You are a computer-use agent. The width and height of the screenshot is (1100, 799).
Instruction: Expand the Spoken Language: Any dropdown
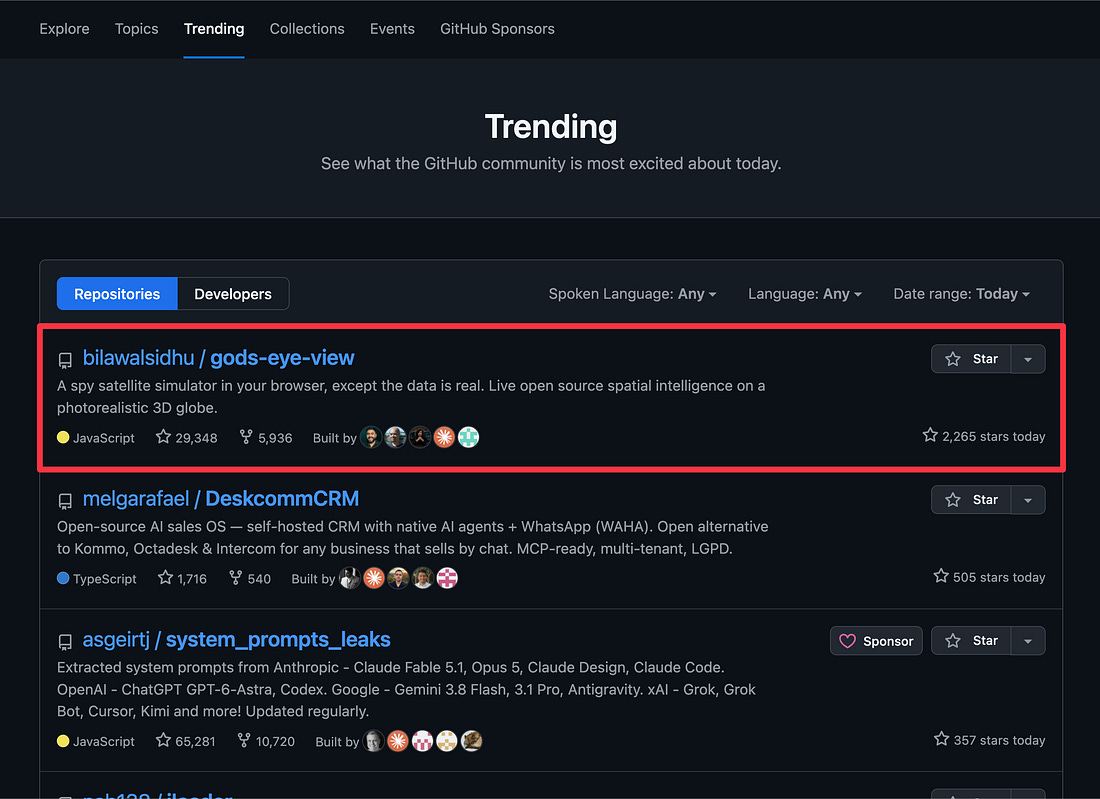pyautogui.click(x=632, y=294)
